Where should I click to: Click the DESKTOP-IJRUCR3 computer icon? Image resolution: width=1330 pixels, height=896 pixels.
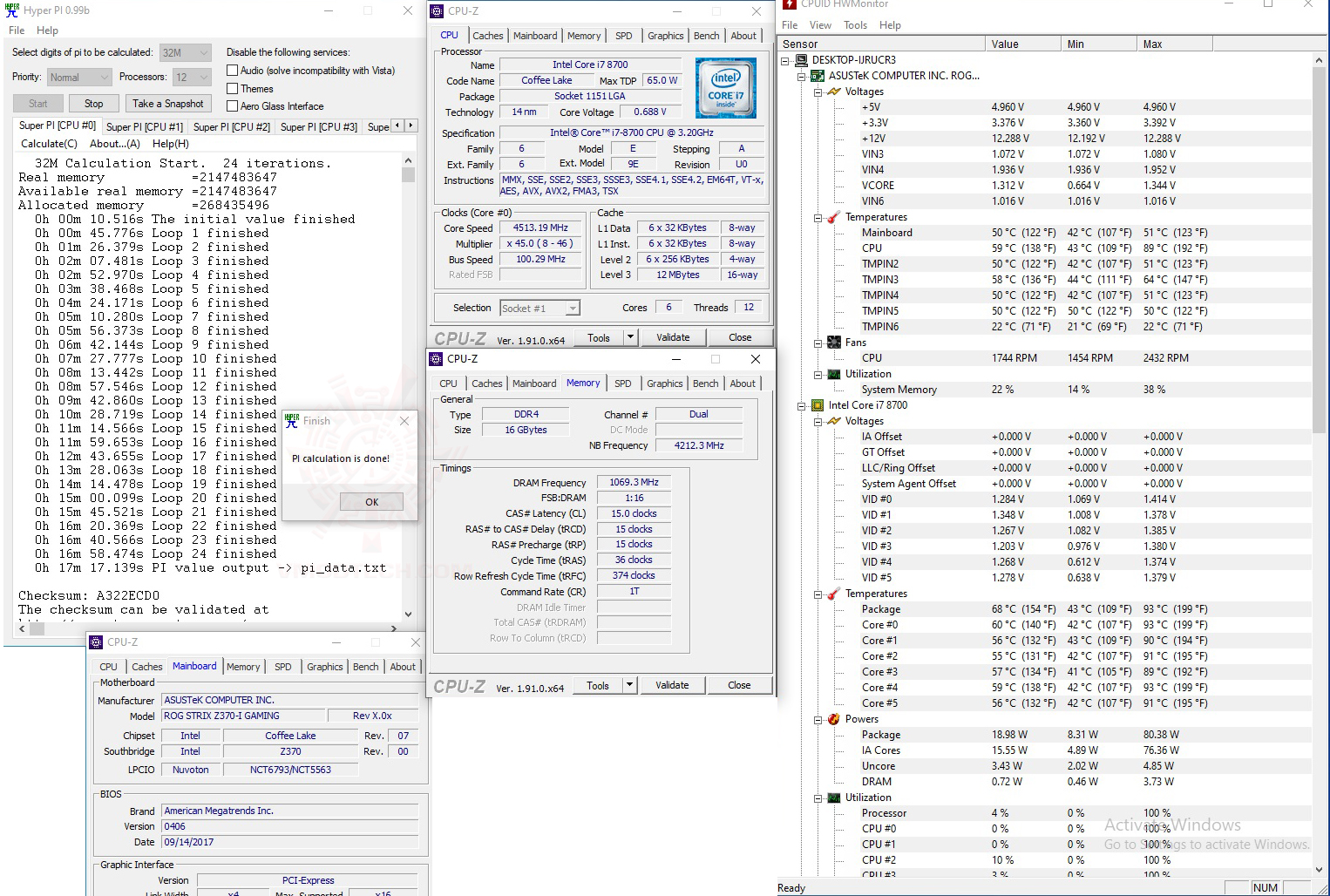(801, 60)
